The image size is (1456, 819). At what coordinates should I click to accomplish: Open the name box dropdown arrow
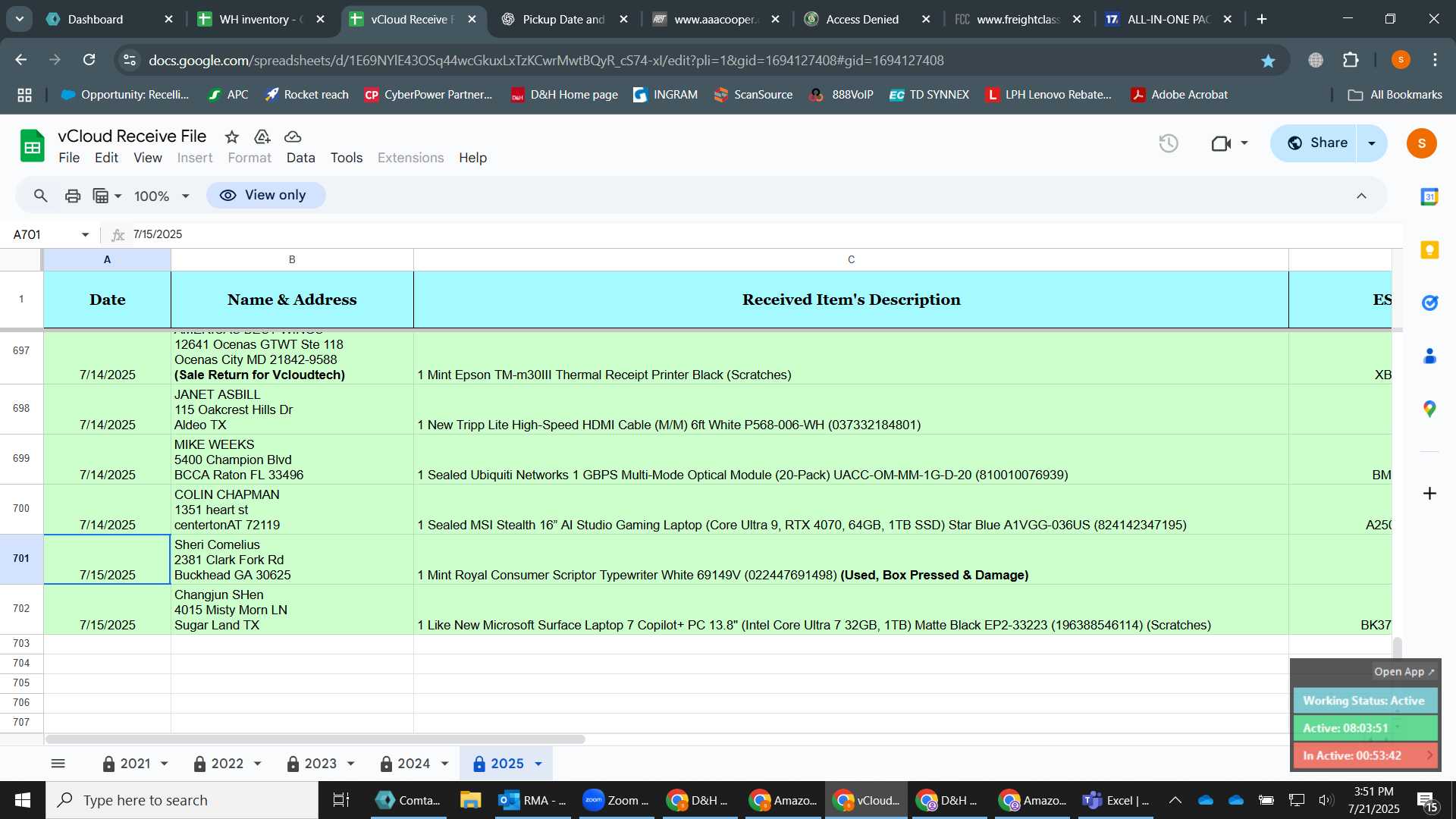click(85, 235)
